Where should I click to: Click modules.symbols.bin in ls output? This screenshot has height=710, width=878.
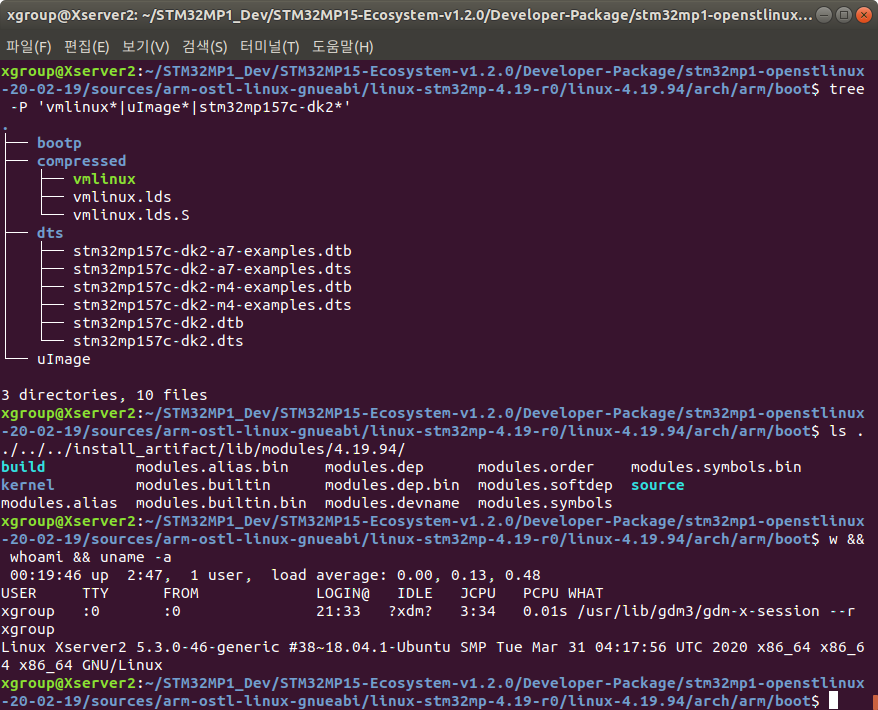pyautogui.click(x=716, y=467)
